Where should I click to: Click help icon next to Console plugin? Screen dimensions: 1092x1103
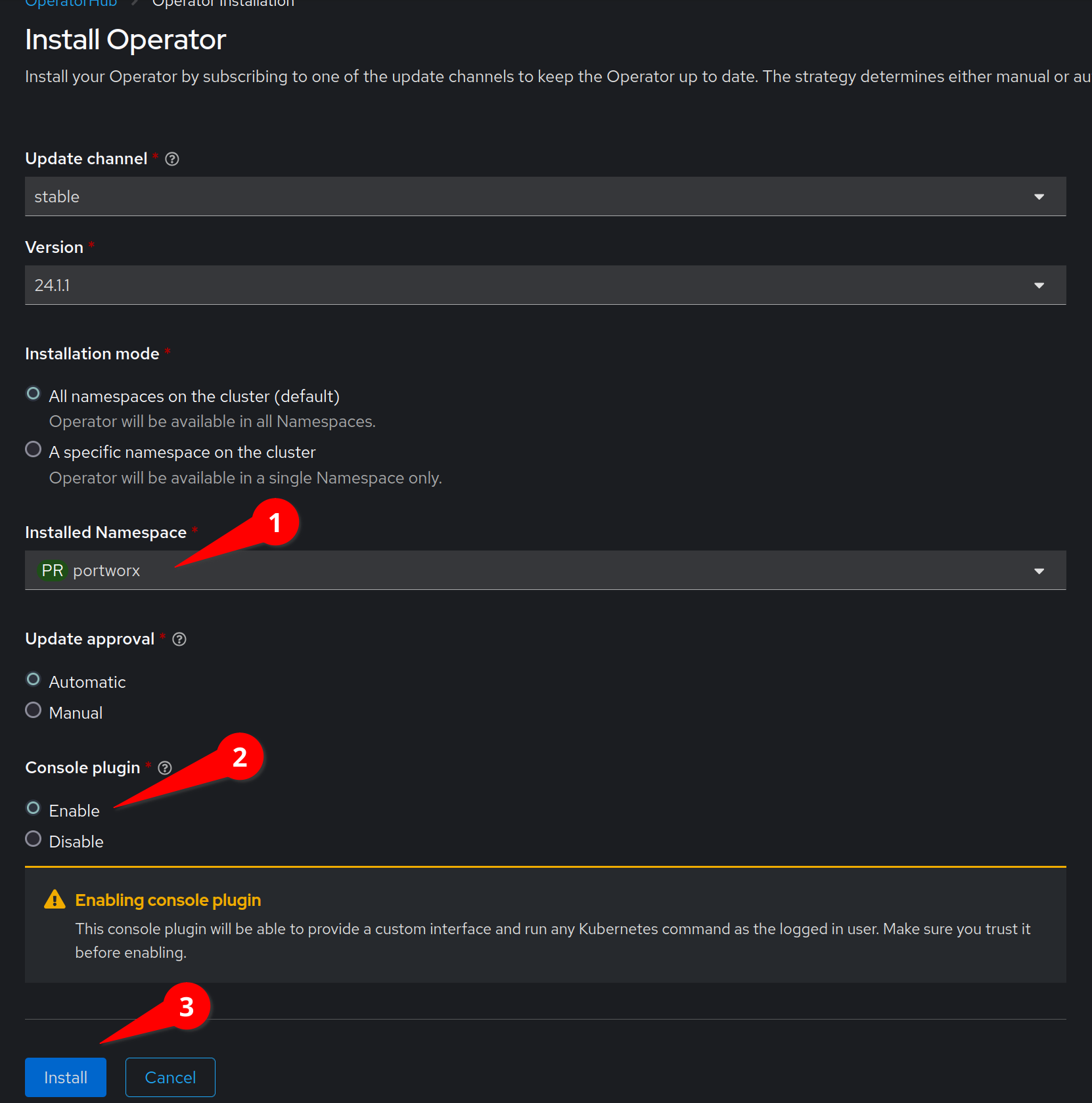(x=165, y=768)
